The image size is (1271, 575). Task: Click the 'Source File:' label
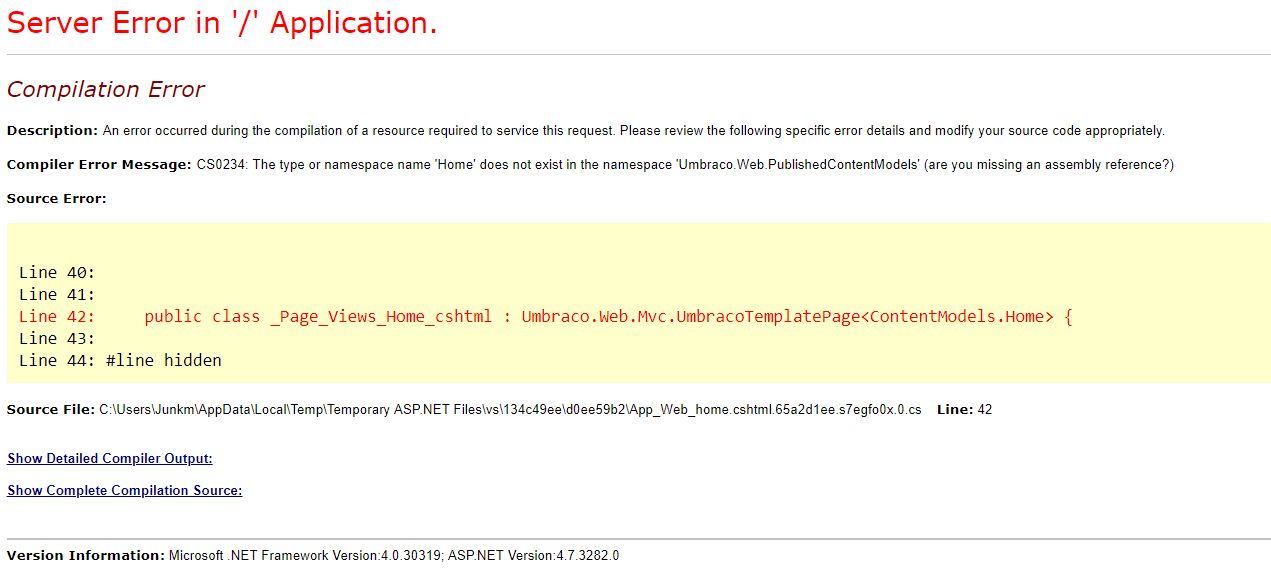click(51, 410)
